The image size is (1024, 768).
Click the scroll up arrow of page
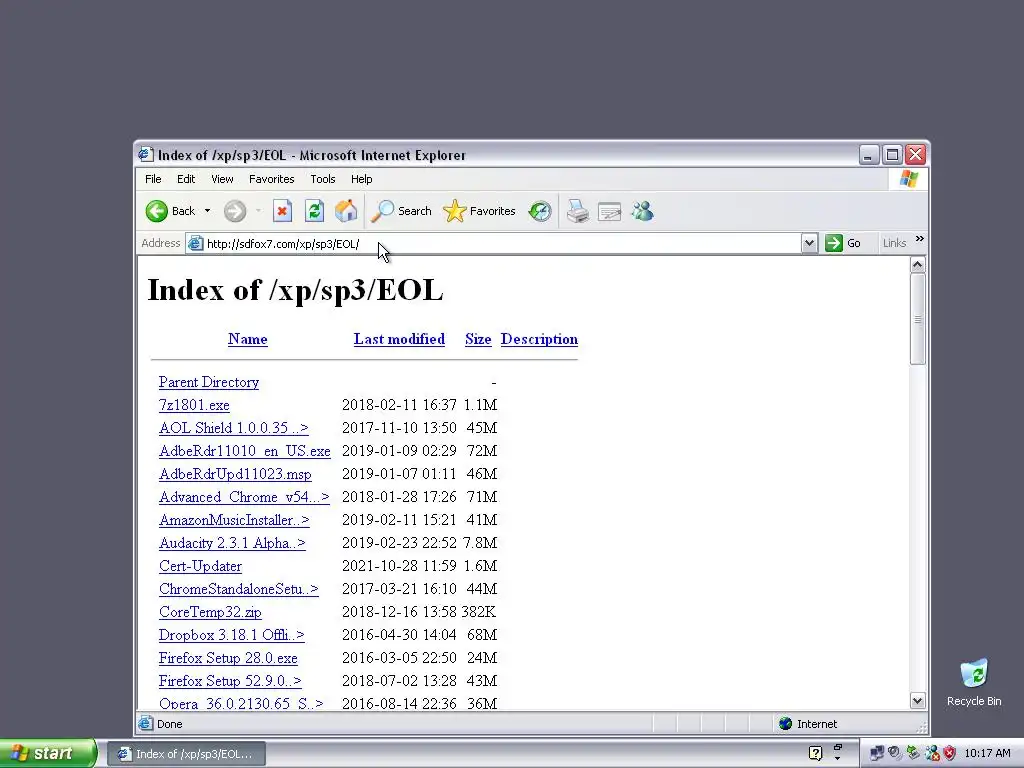[x=918, y=264]
